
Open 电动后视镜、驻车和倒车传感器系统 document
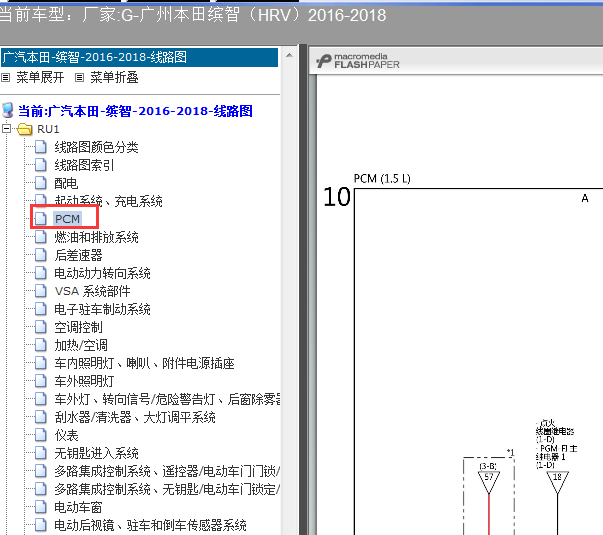pos(150,525)
